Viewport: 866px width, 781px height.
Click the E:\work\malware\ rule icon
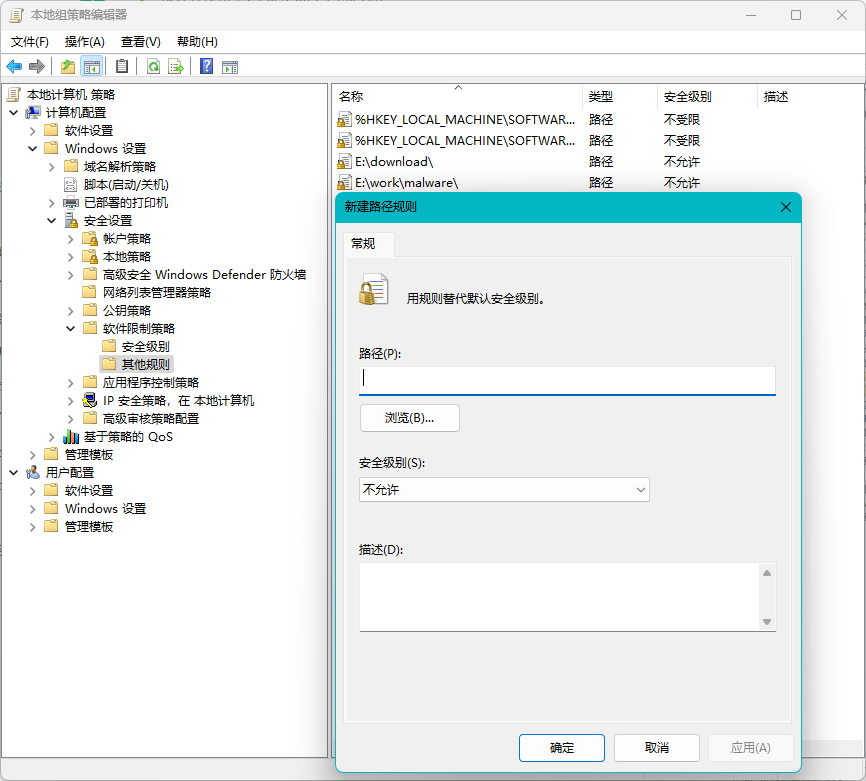pyautogui.click(x=344, y=182)
